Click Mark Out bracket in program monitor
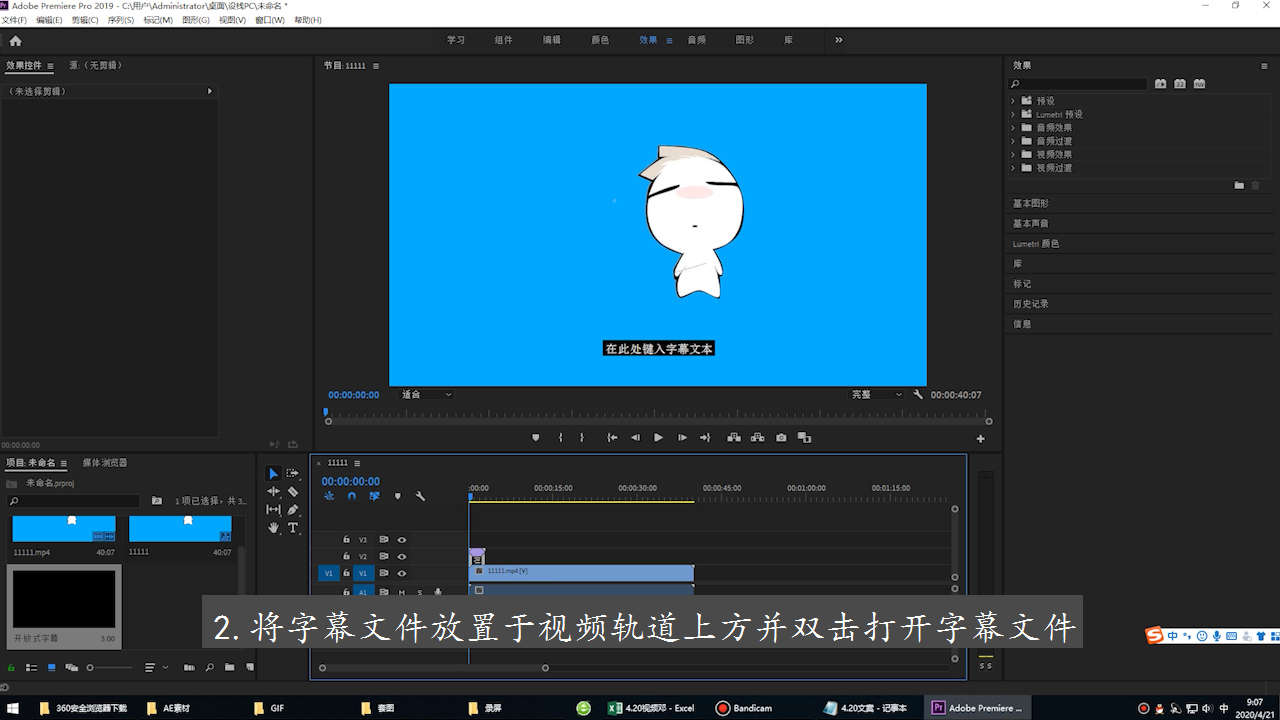1280x720 pixels. click(582, 437)
